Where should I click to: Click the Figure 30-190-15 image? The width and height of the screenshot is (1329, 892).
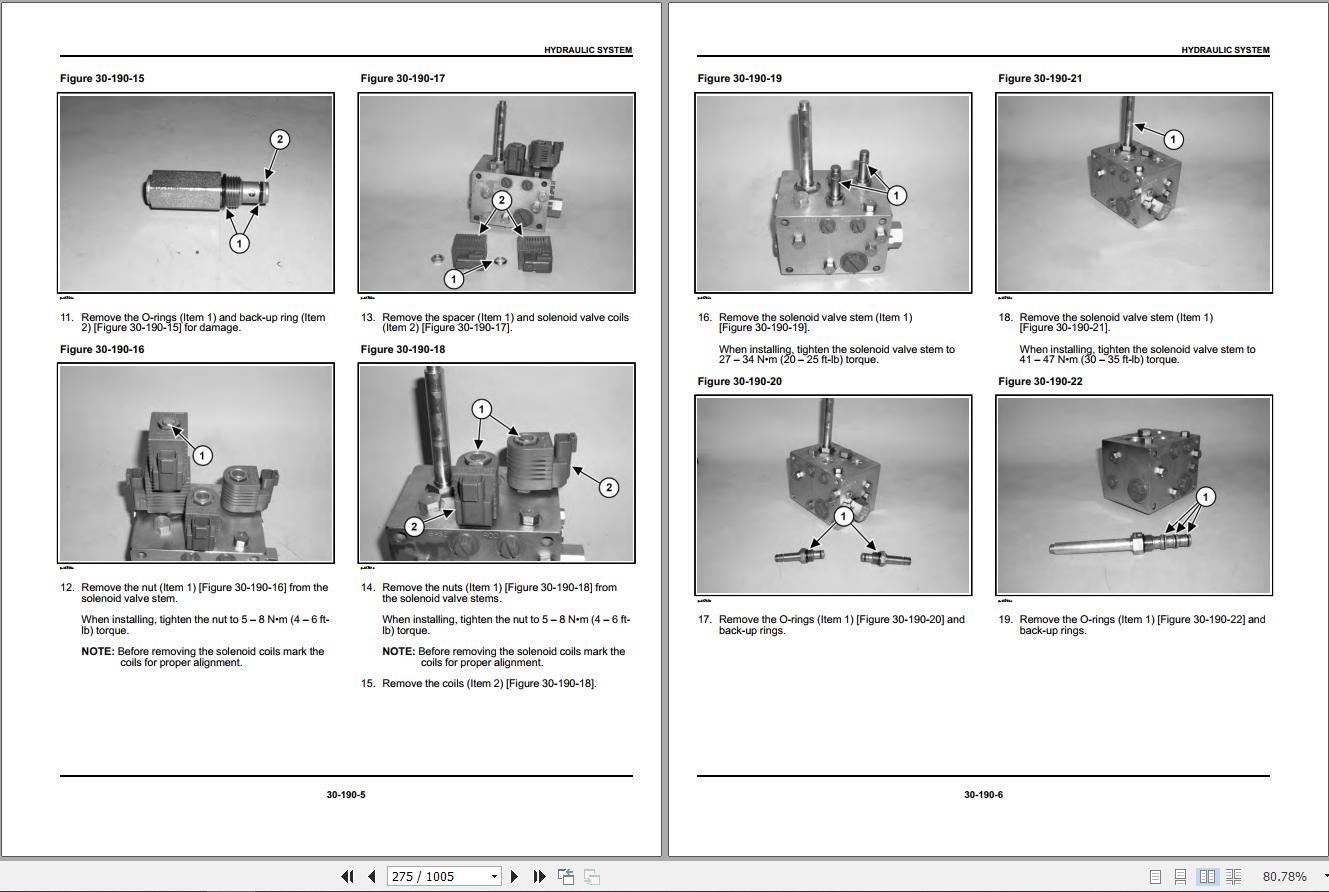196,193
